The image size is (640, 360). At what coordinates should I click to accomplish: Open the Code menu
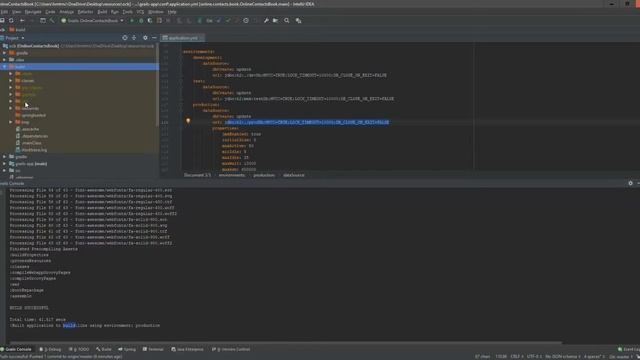(x=50, y=12)
